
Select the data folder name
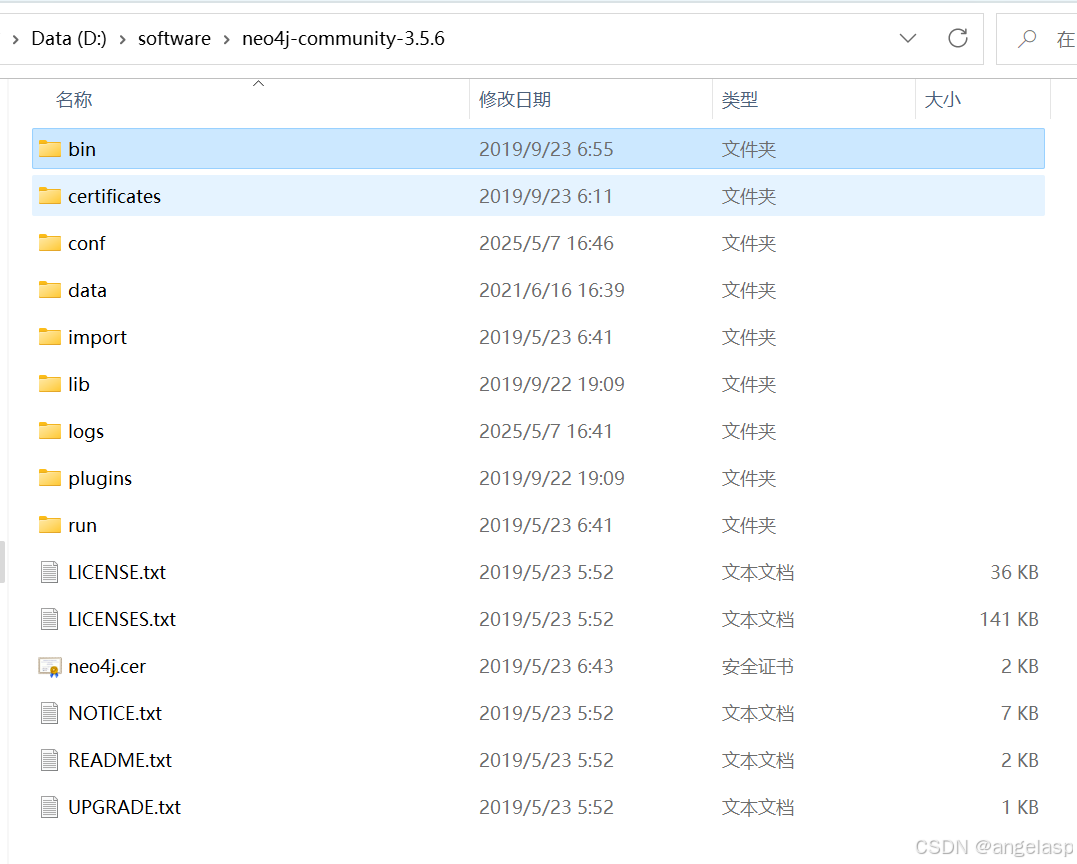click(87, 291)
